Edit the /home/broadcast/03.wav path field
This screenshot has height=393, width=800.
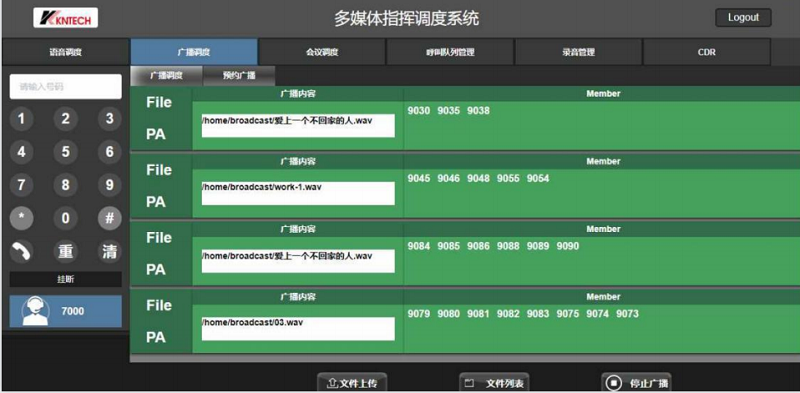click(x=298, y=329)
